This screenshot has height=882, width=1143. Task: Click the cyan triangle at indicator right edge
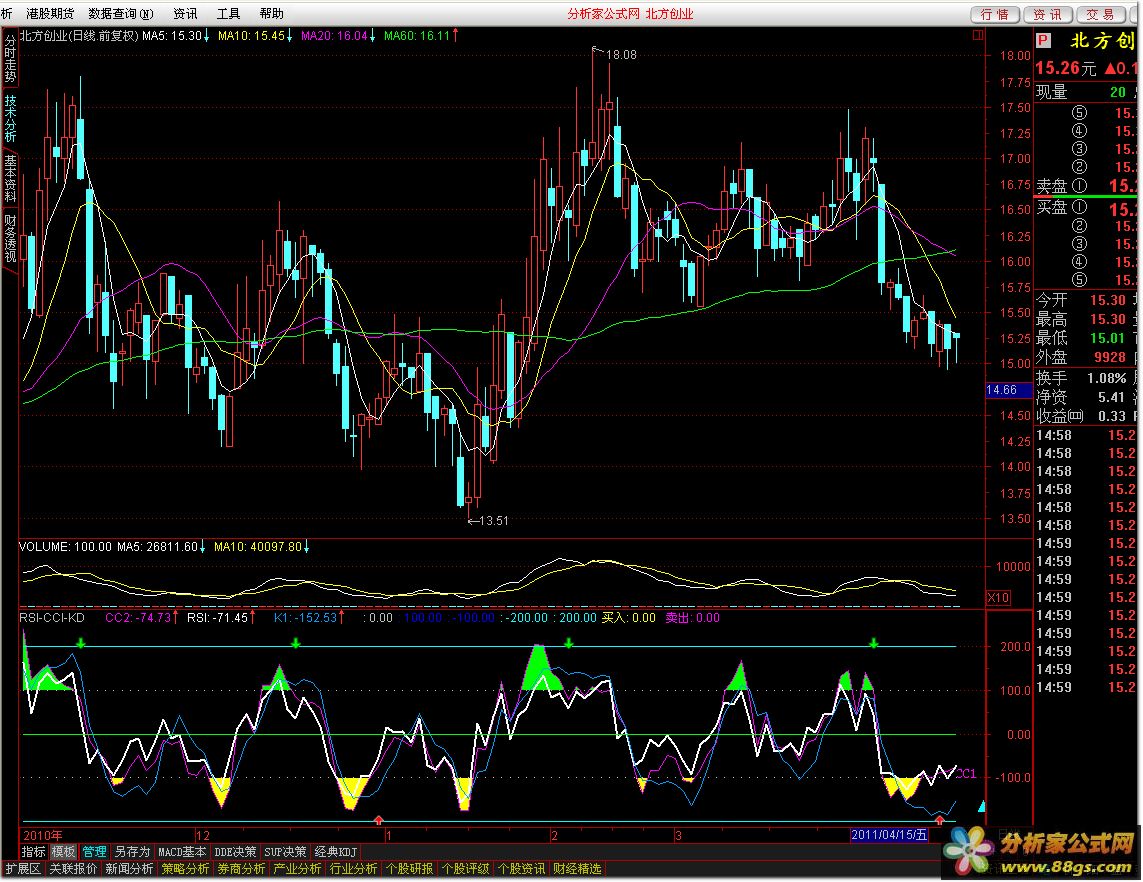coord(981,806)
